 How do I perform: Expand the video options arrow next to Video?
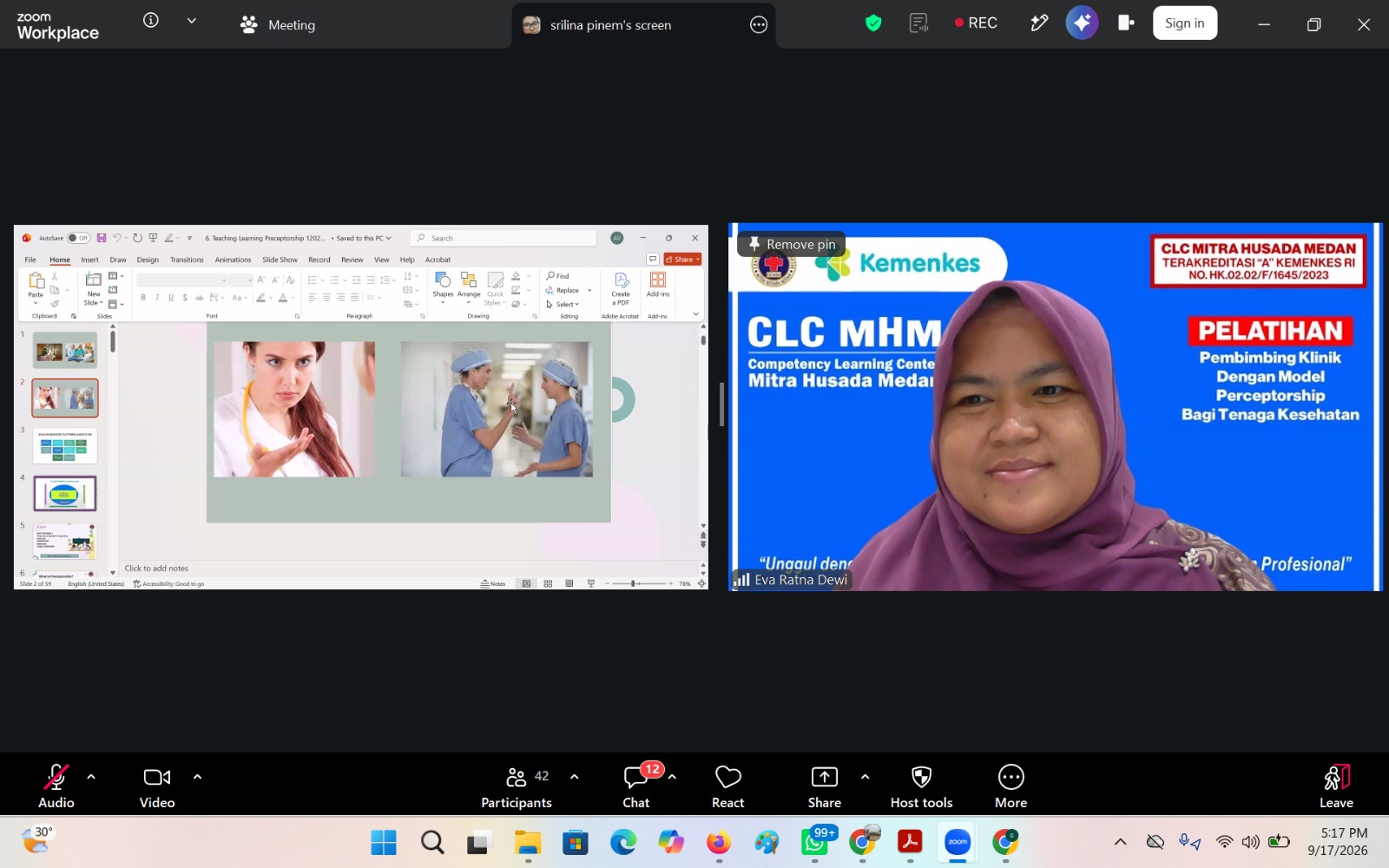(197, 777)
